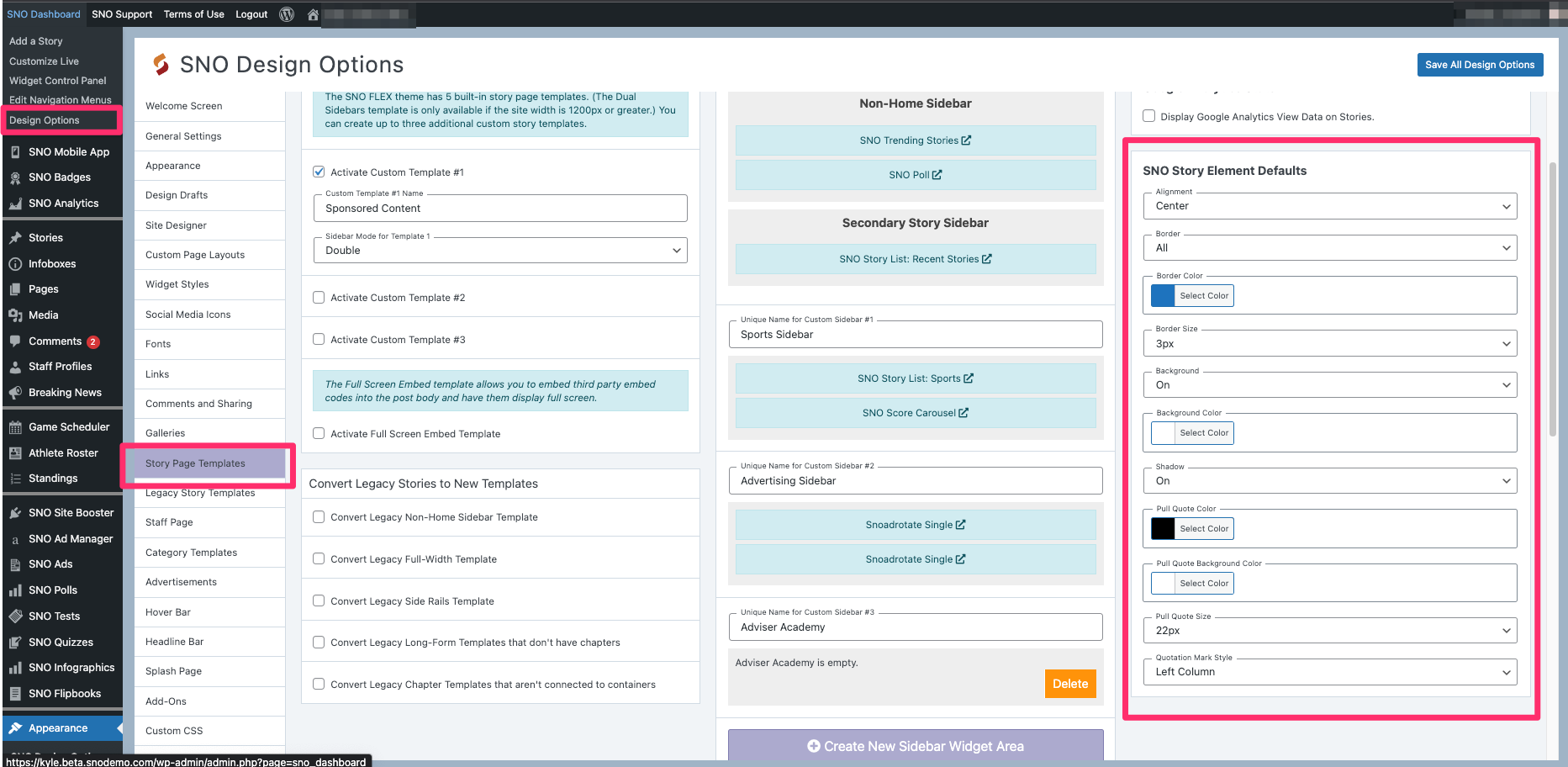Screen dimensions: 1568x767
Task: Click external-link icon beside SNO Score Carousel
Action: (964, 413)
